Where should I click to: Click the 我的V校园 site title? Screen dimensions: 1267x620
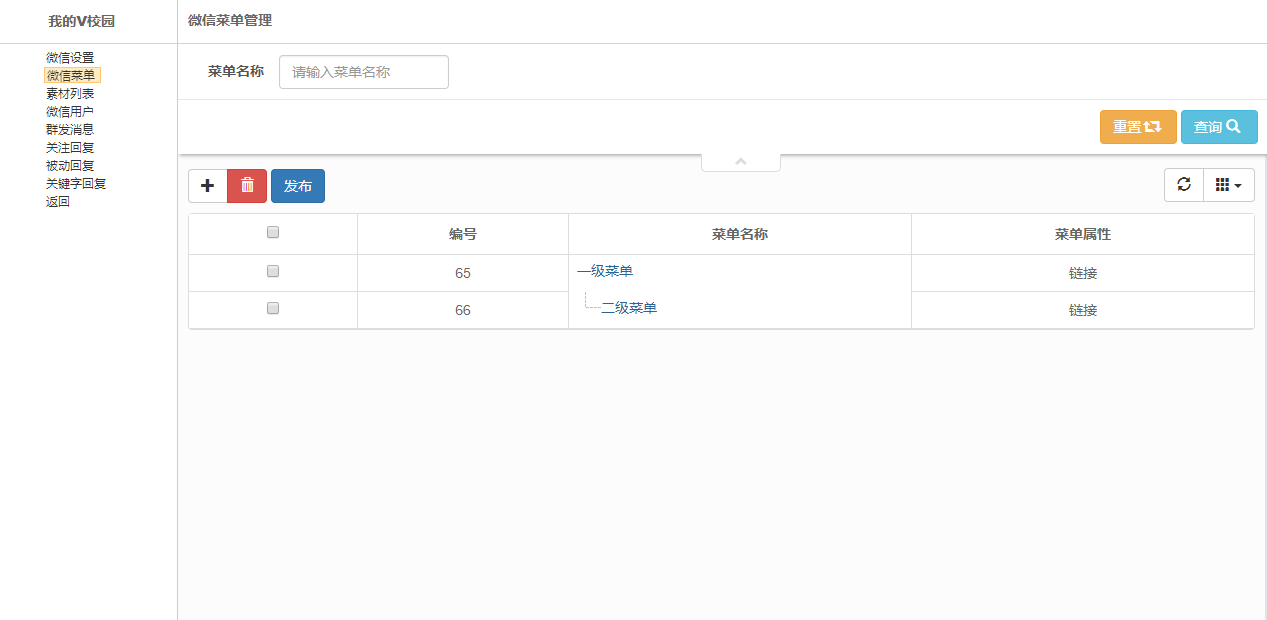[x=82, y=21]
